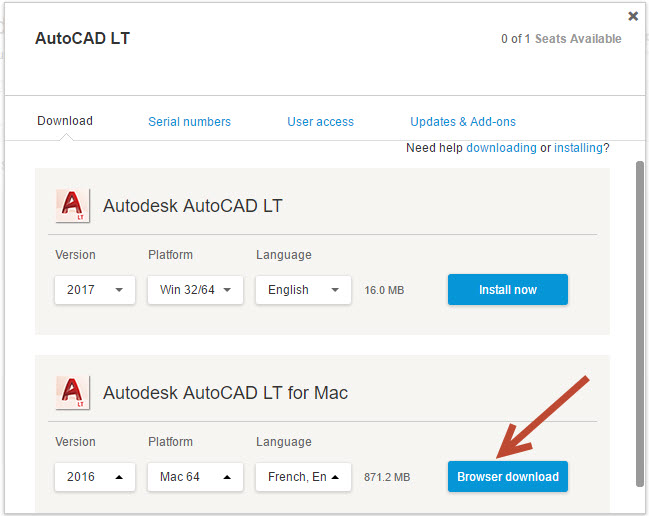Click the 0 of 1 Seats Available text
649x516 pixels.
click(x=561, y=39)
